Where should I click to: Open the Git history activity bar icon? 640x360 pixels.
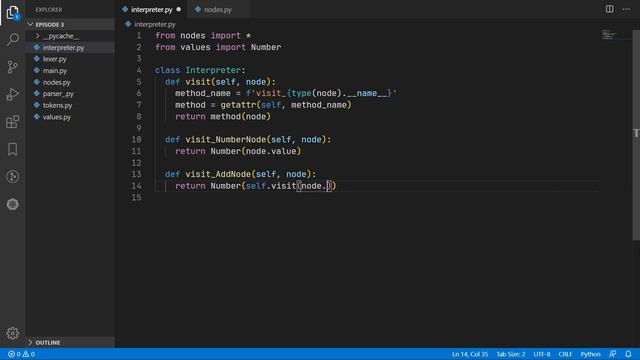coord(13,177)
